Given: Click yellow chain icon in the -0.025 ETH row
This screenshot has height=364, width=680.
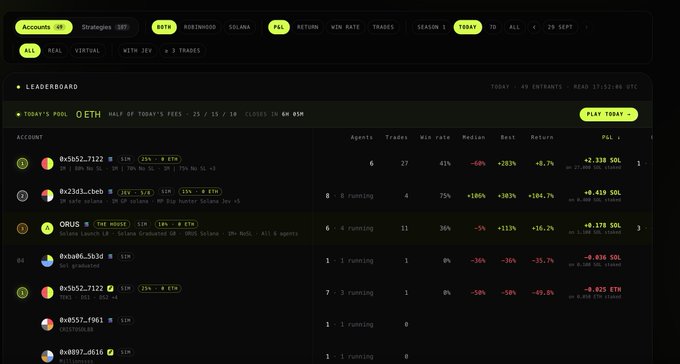Looking at the screenshot, I should click(110, 288).
